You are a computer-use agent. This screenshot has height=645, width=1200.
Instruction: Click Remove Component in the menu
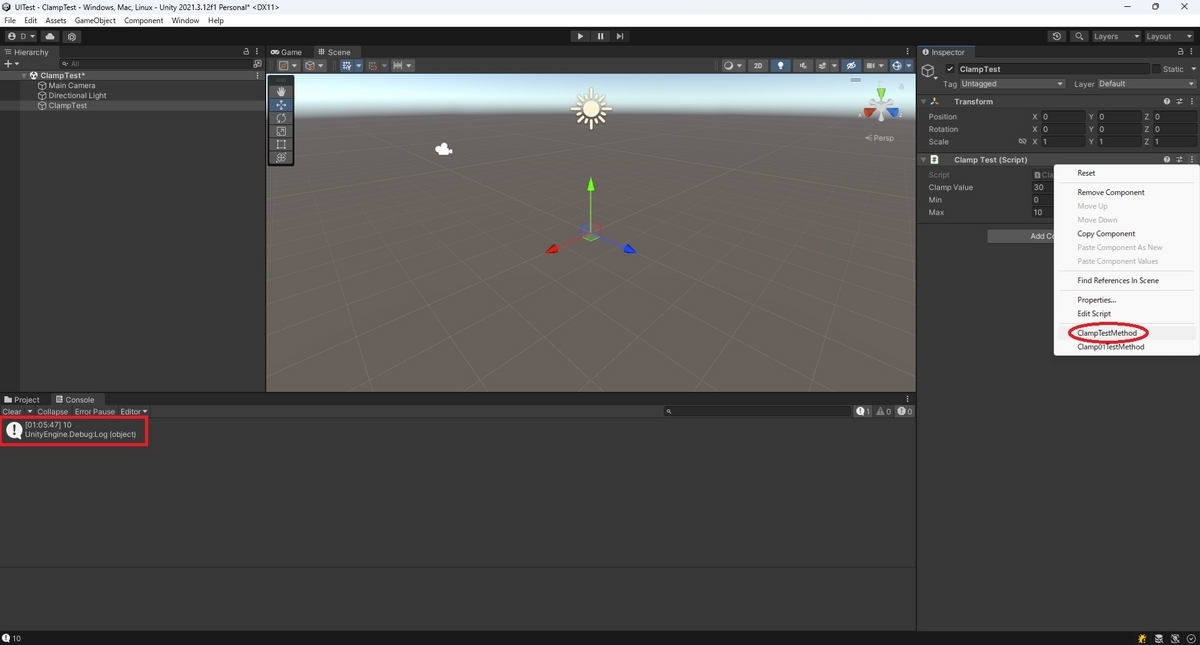1110,192
